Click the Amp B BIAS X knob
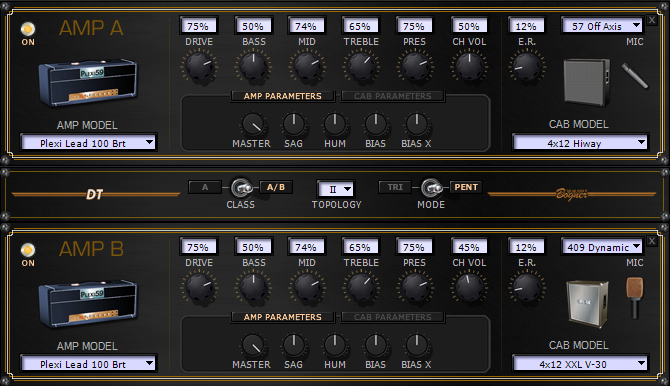670x386 pixels. [x=417, y=345]
